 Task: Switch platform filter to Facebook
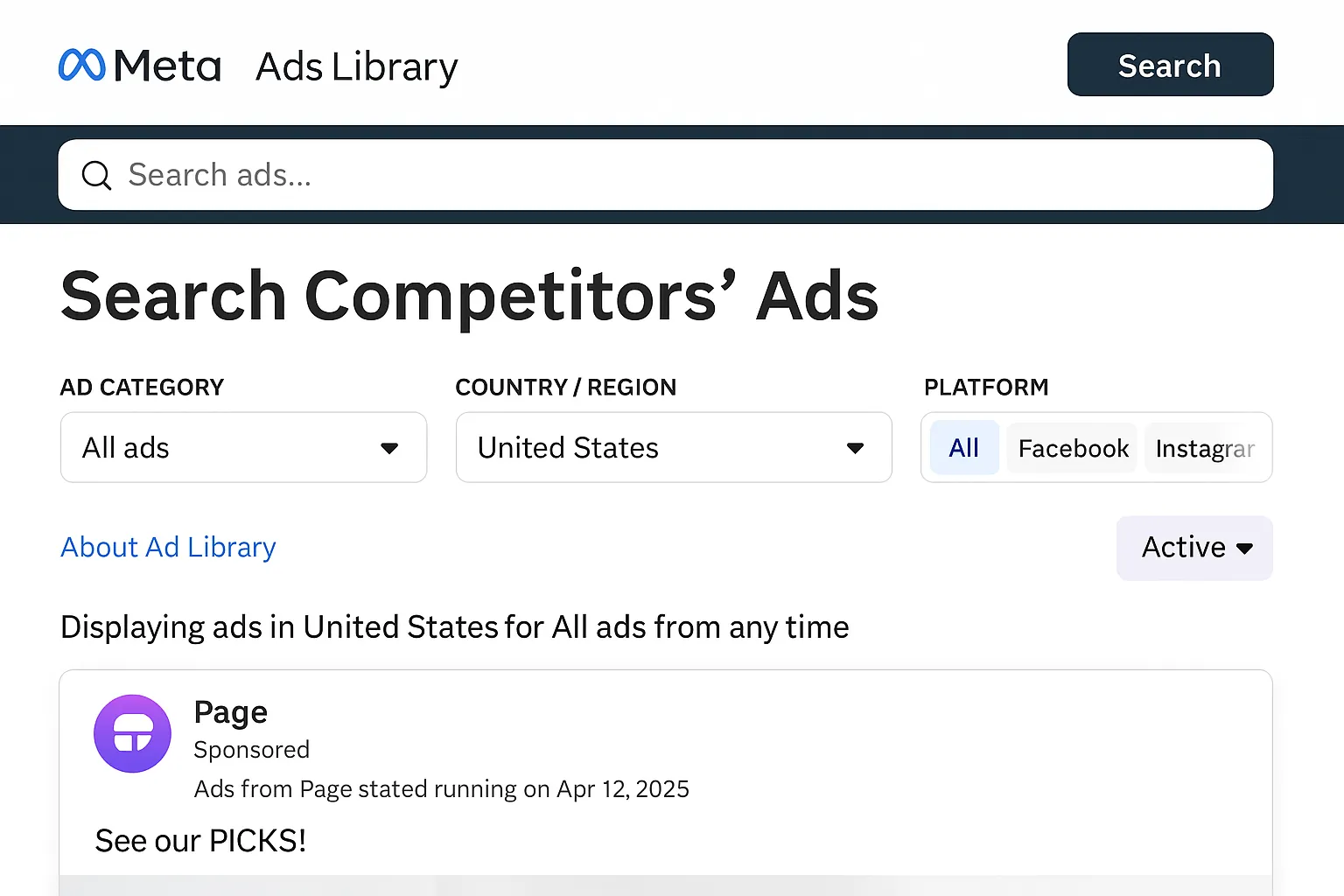pyautogui.click(x=1073, y=448)
